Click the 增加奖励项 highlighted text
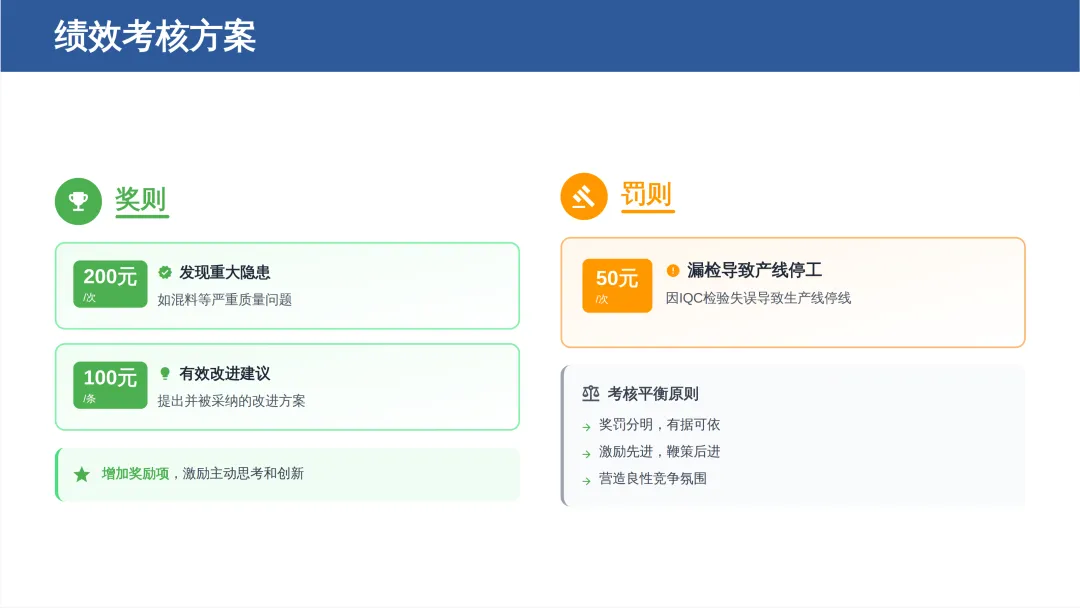 [135, 473]
